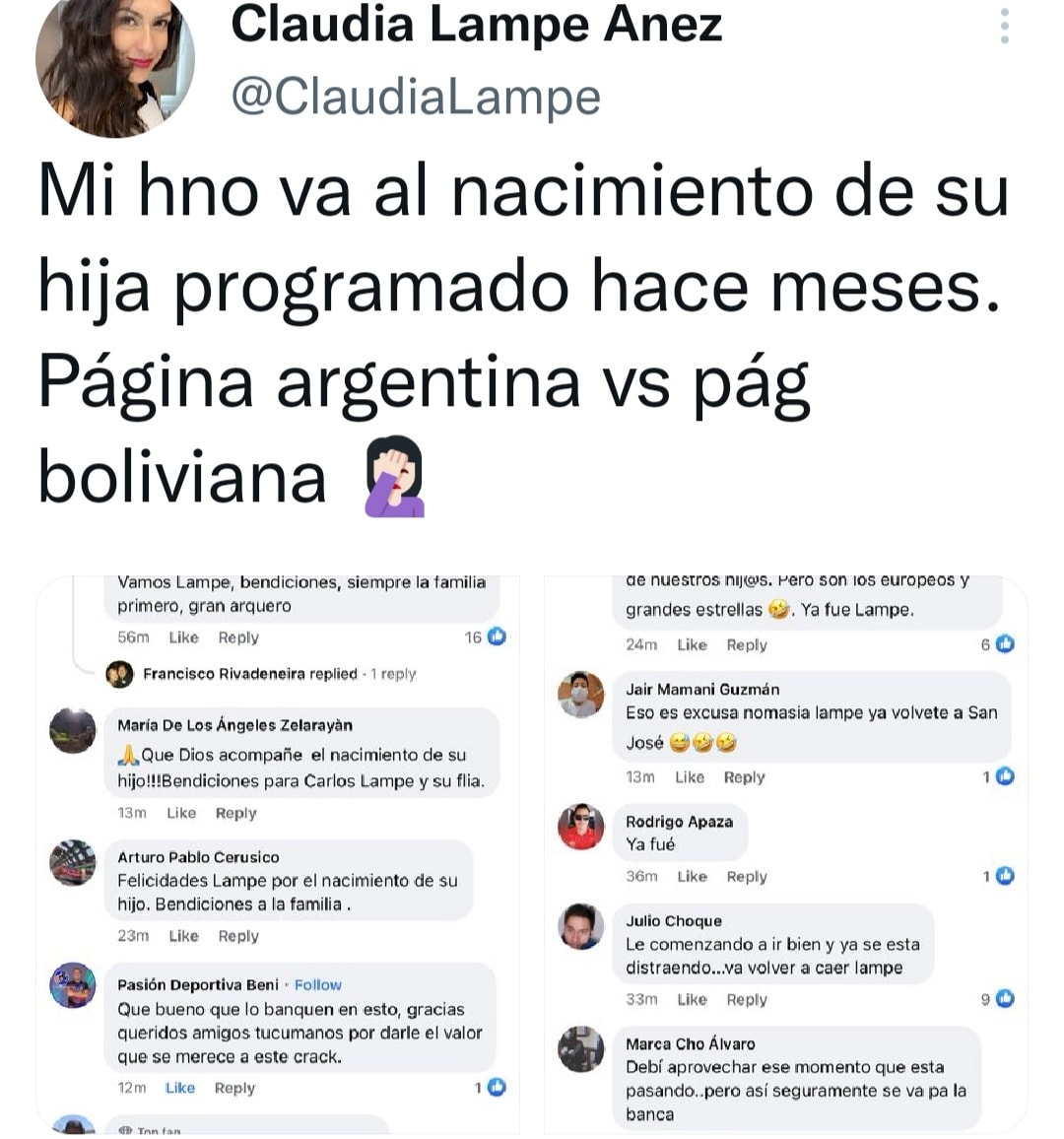
Task: Like Julio Choque's comment
Action: pyautogui.click(x=693, y=999)
